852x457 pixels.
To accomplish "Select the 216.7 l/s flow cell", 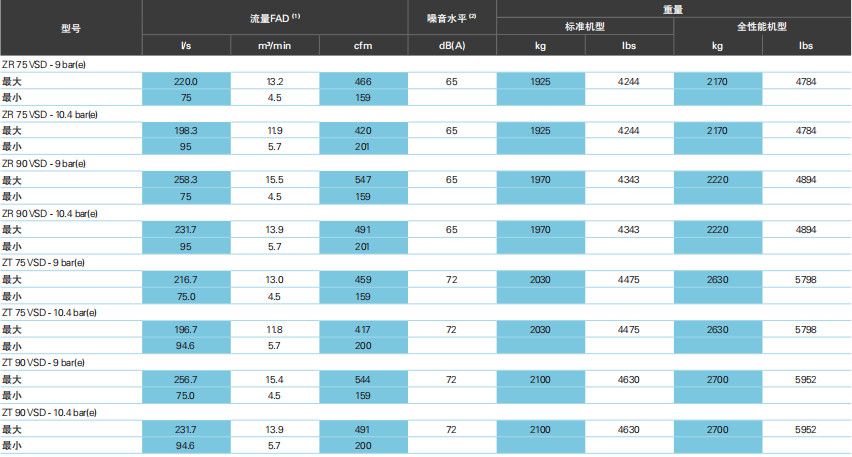I will pyautogui.click(x=186, y=279).
